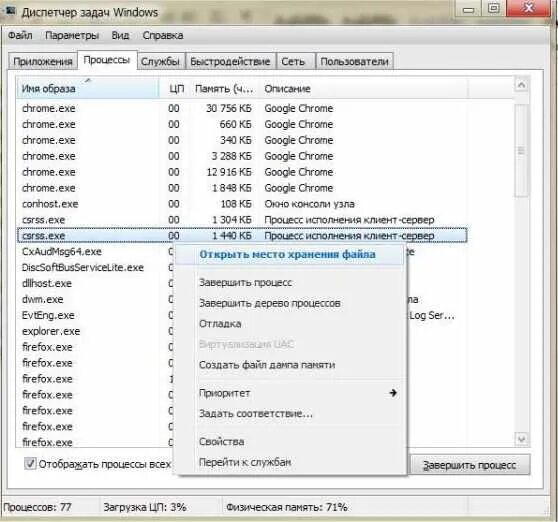Select chrome.exe row with 340 КБ

point(242,140)
